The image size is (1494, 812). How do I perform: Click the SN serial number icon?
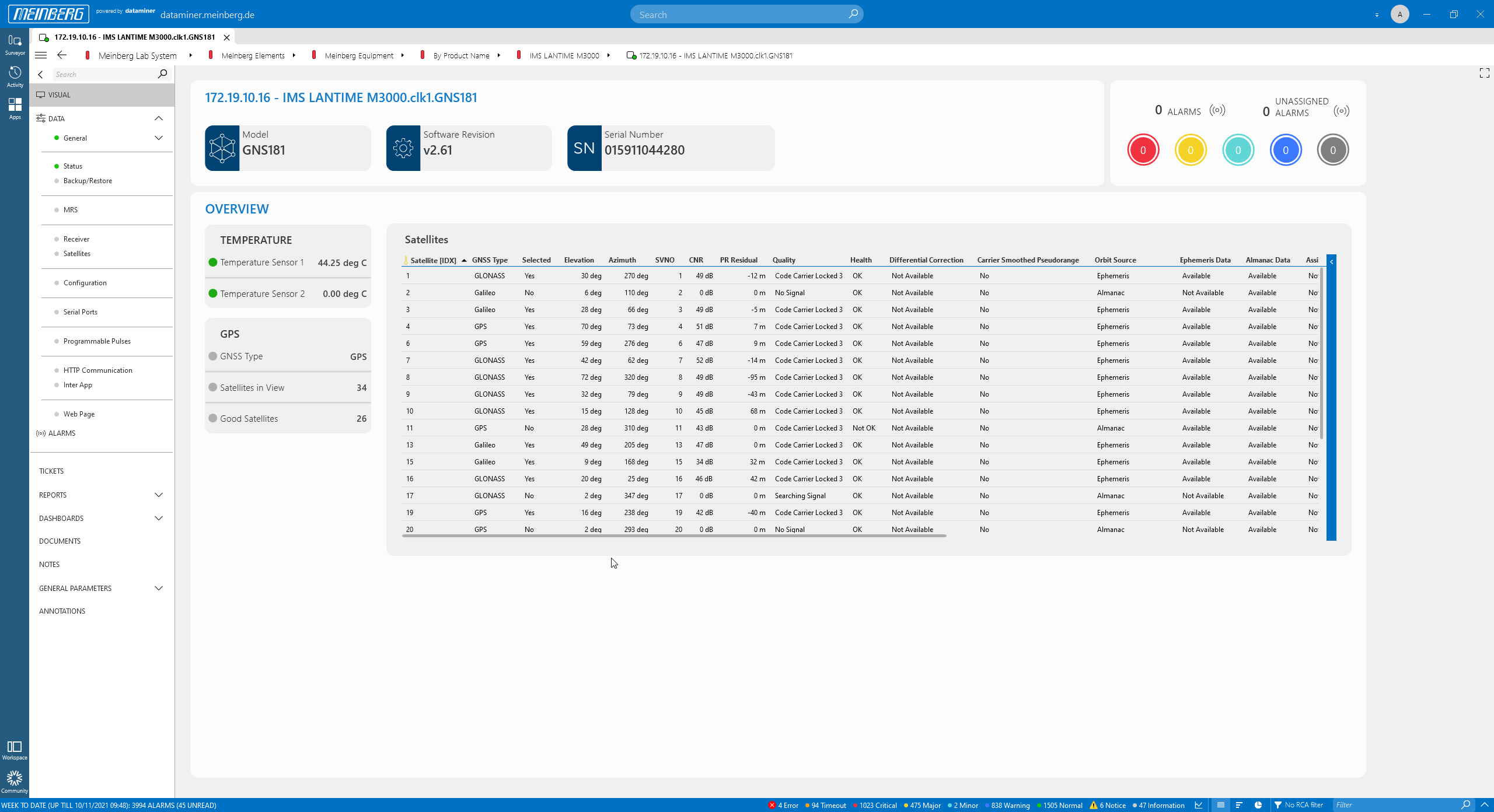584,148
